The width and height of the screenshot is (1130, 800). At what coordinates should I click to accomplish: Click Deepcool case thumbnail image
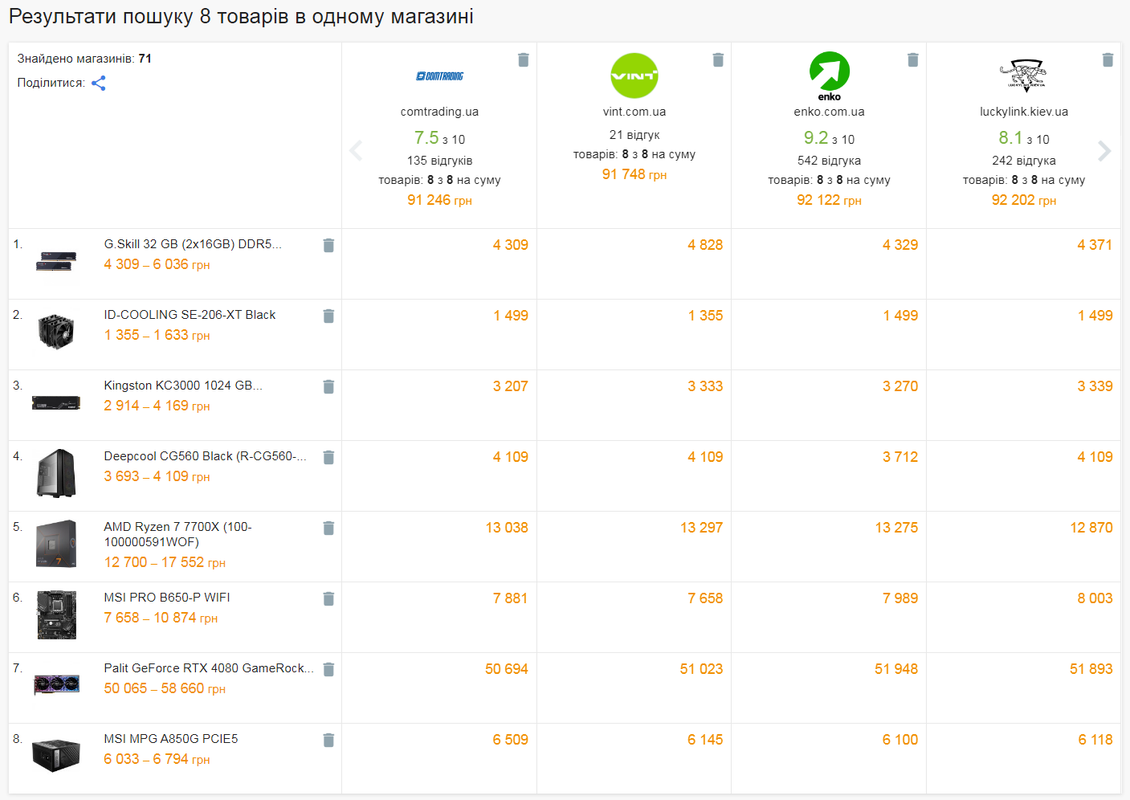56,473
